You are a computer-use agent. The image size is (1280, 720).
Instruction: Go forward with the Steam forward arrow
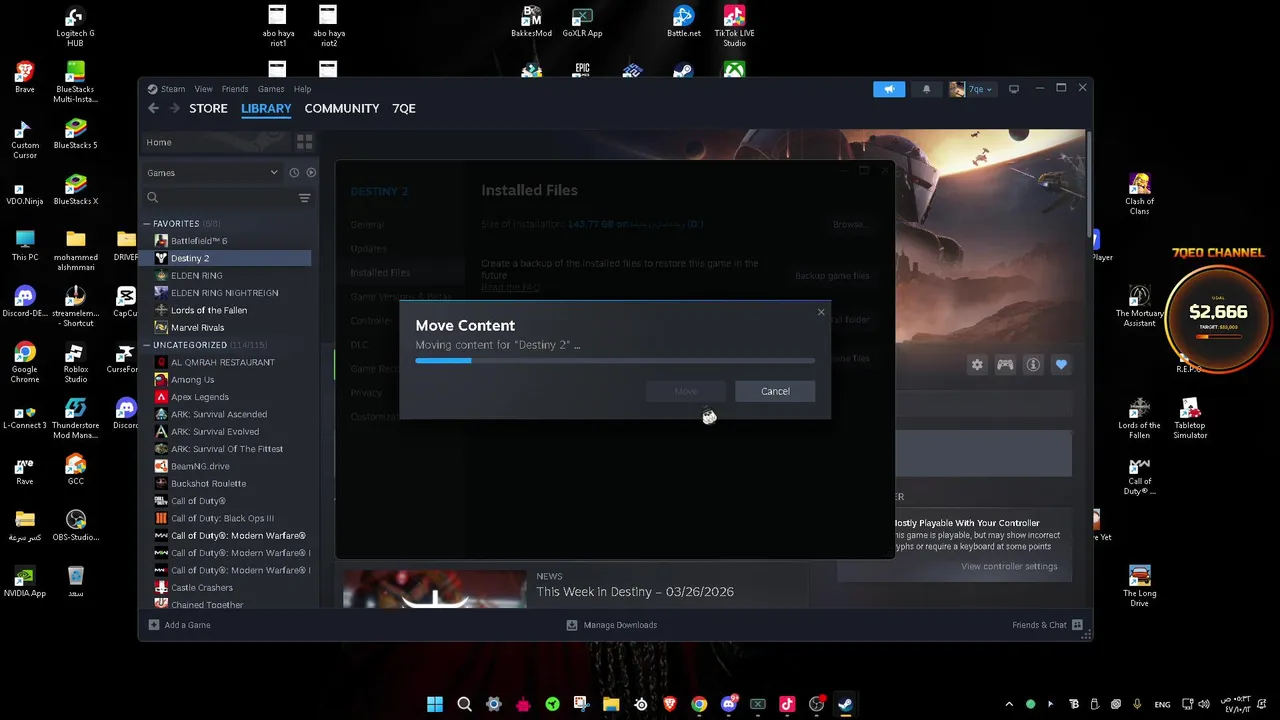[174, 108]
